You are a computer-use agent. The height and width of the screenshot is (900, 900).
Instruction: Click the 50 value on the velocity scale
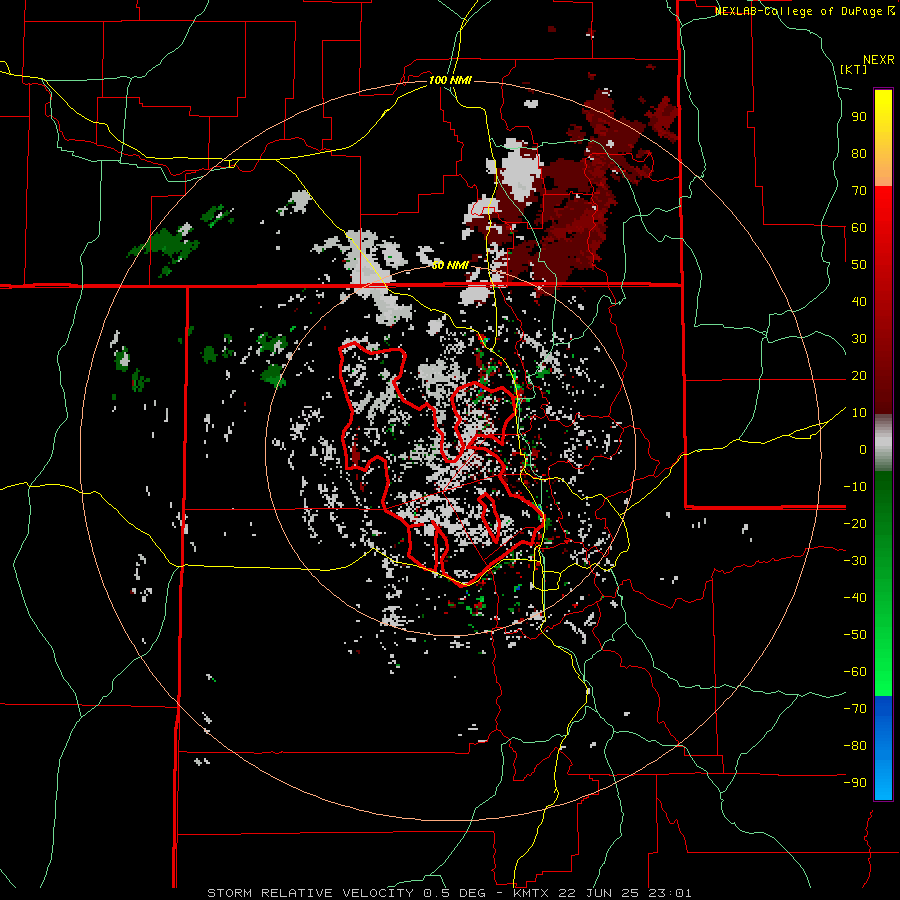click(x=859, y=265)
